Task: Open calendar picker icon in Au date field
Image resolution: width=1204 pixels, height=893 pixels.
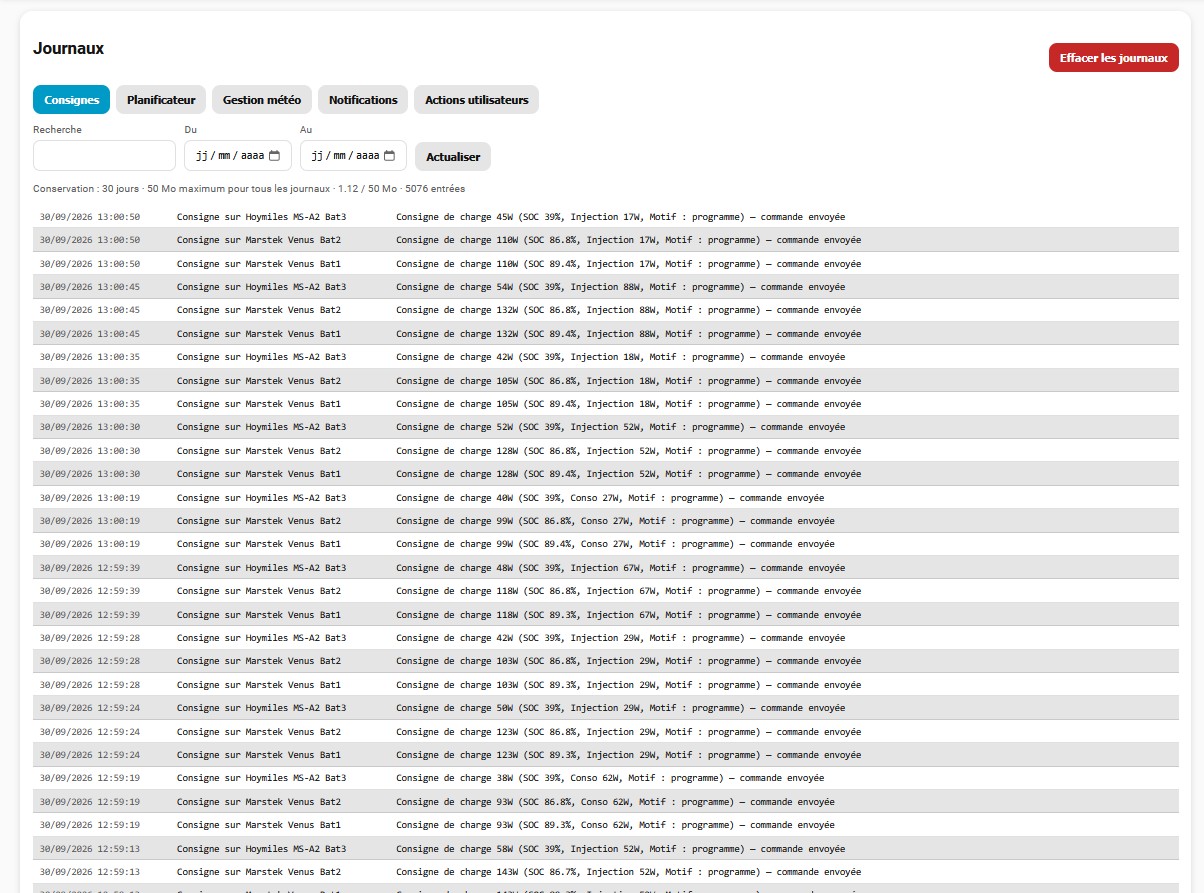Action: [389, 156]
